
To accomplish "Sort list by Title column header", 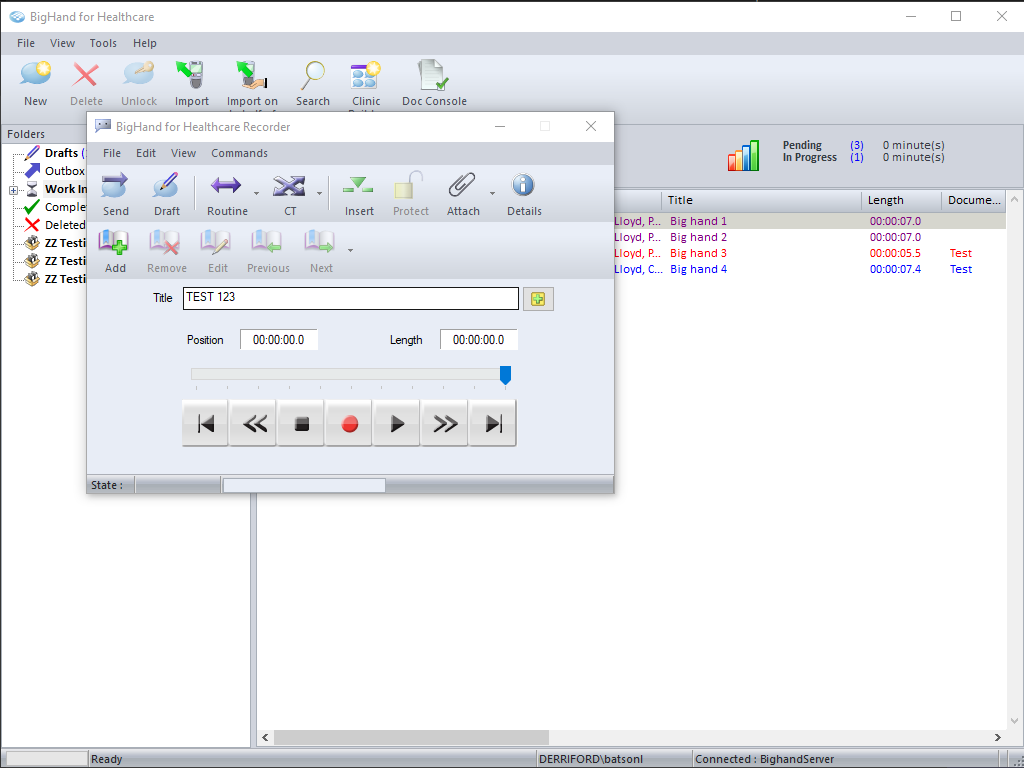I will coord(761,200).
